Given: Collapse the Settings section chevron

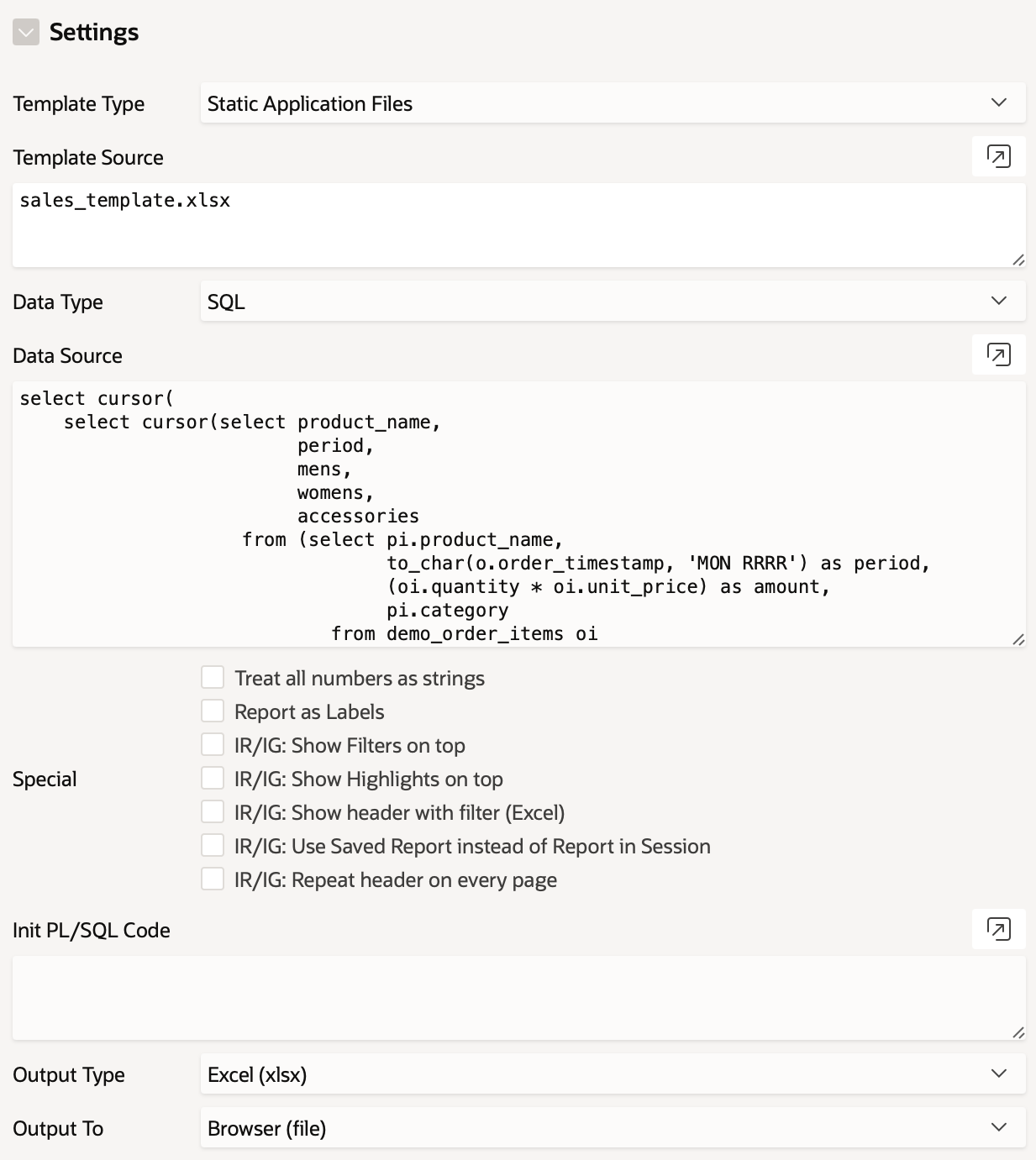Looking at the screenshot, I should coord(26,33).
